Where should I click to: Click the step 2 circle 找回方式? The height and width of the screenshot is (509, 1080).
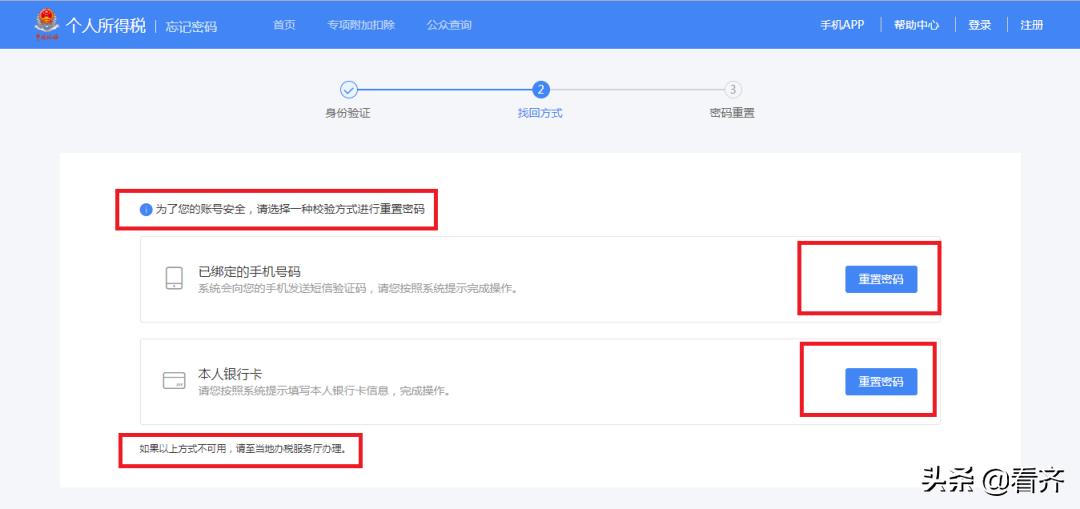541,90
